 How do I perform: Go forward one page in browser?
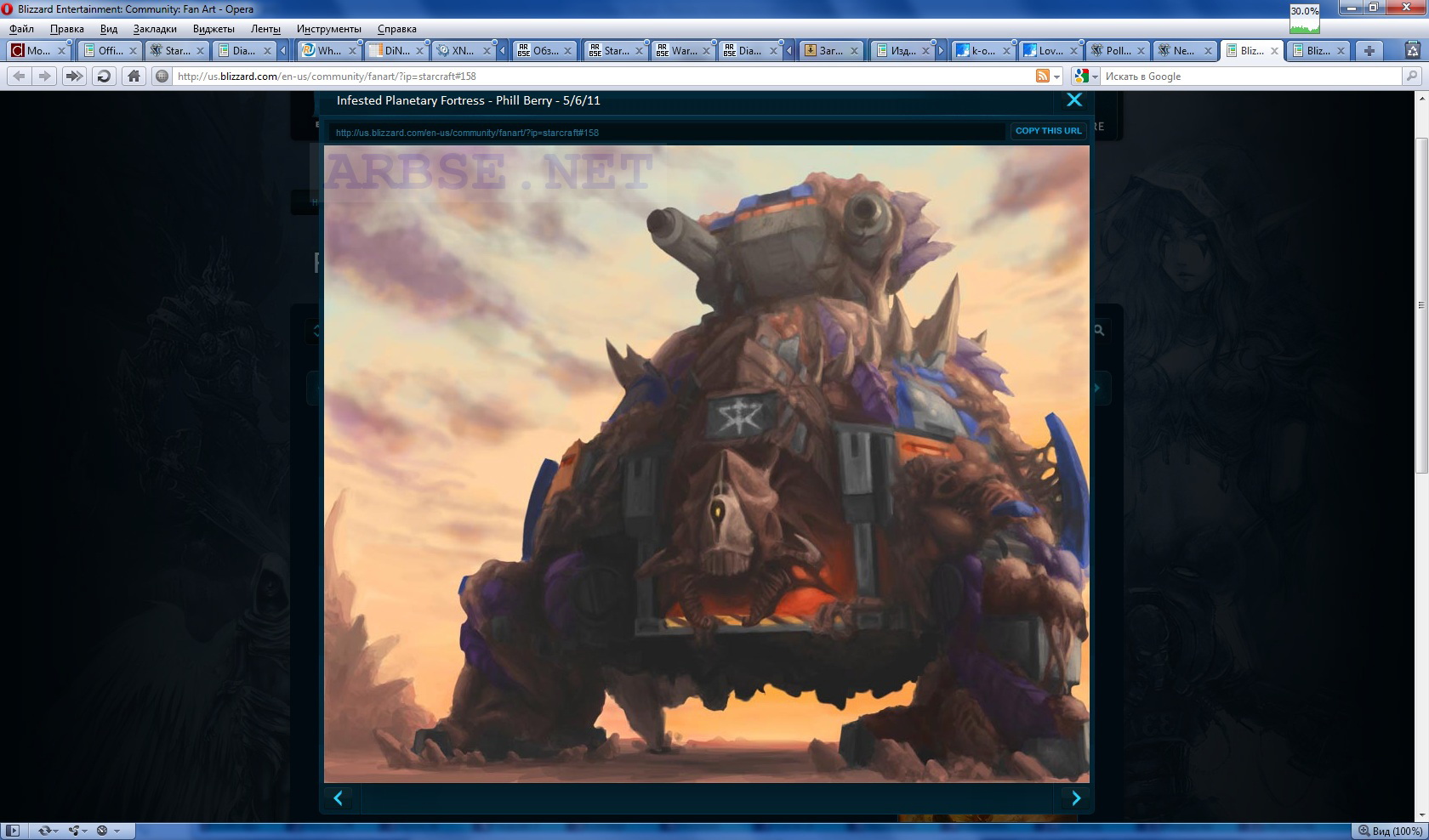point(44,76)
